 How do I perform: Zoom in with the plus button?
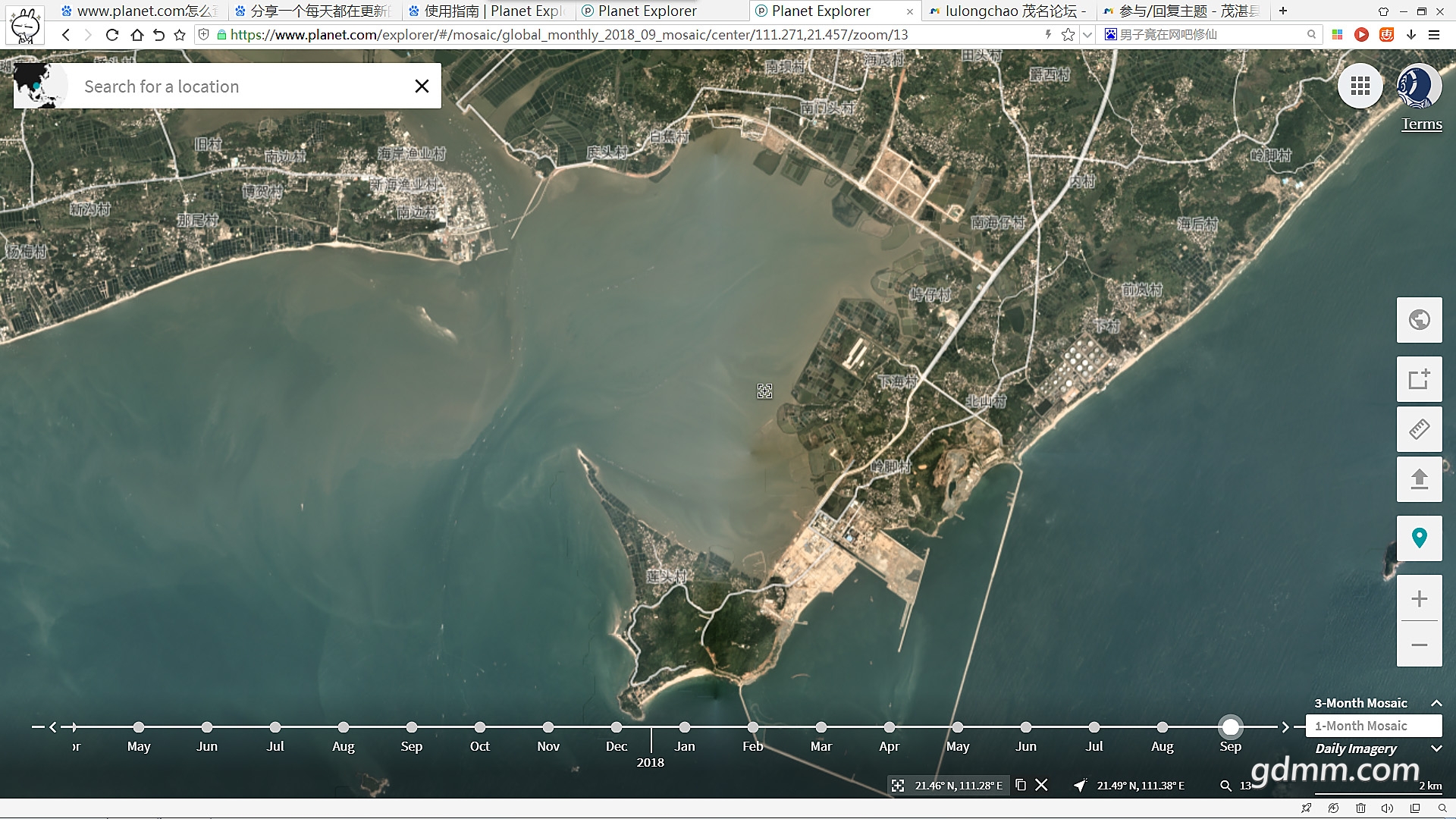point(1419,599)
